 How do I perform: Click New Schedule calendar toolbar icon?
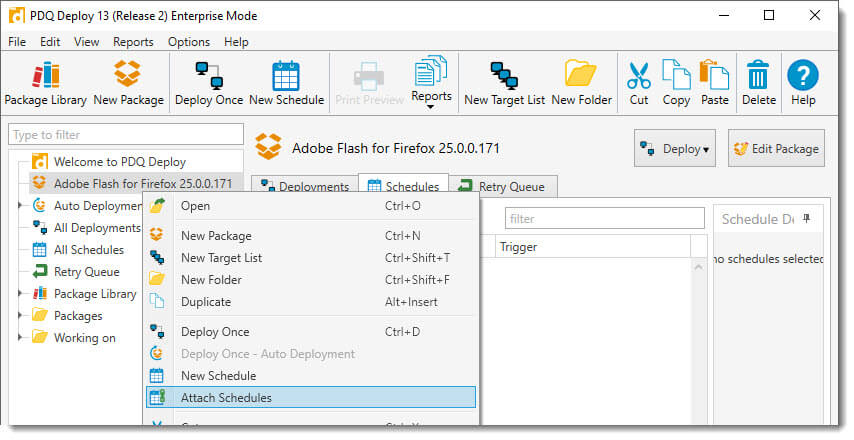(286, 83)
